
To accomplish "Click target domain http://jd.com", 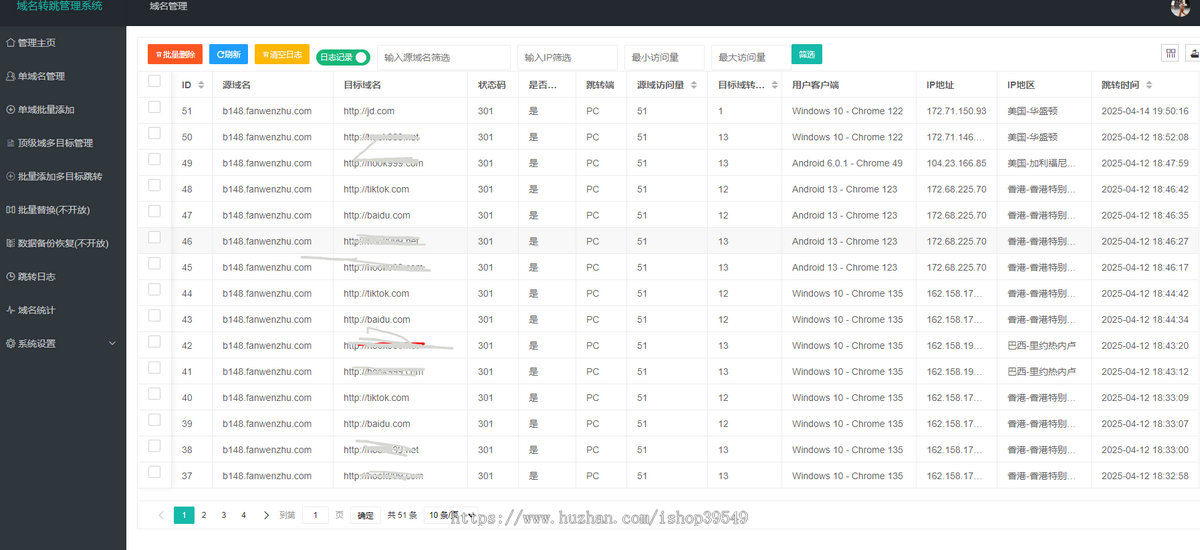I will 369,111.
